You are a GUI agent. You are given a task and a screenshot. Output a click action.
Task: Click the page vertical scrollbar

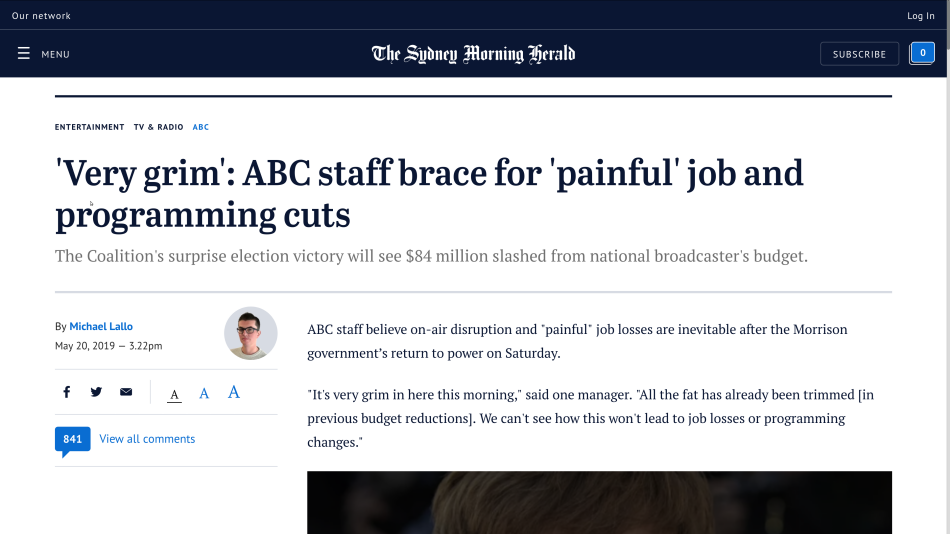[x=948, y=267]
